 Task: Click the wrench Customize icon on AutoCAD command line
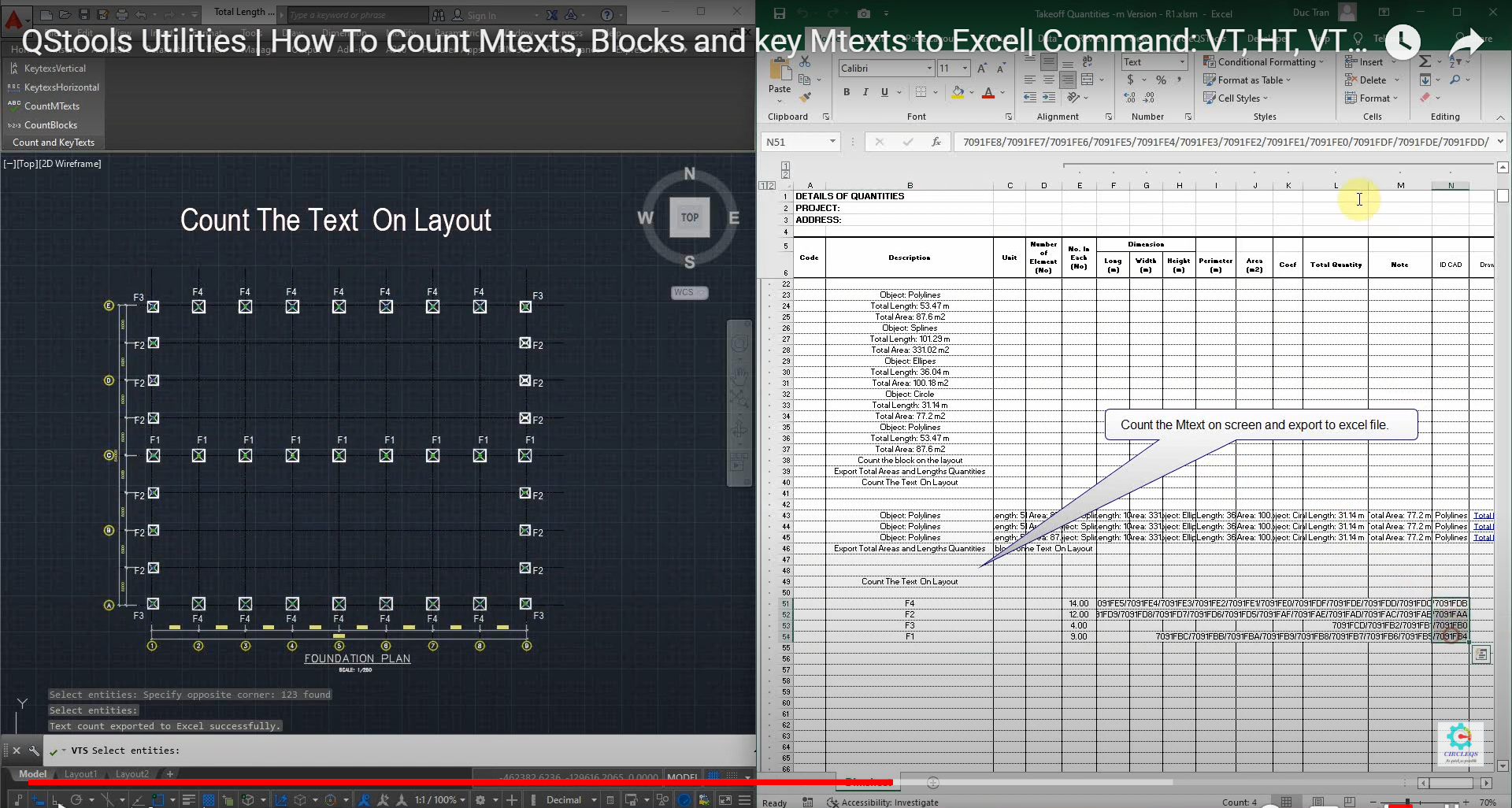[x=34, y=751]
